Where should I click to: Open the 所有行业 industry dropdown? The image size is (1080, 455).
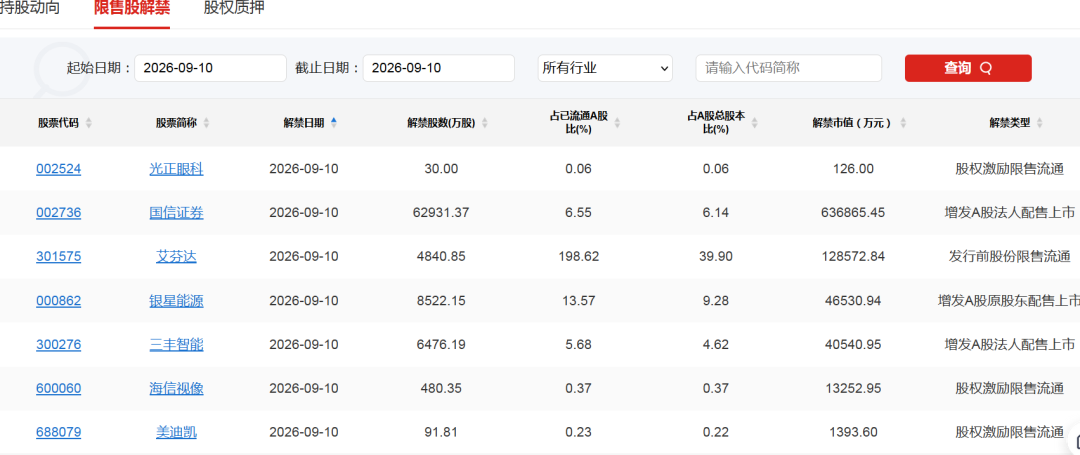[x=605, y=68]
